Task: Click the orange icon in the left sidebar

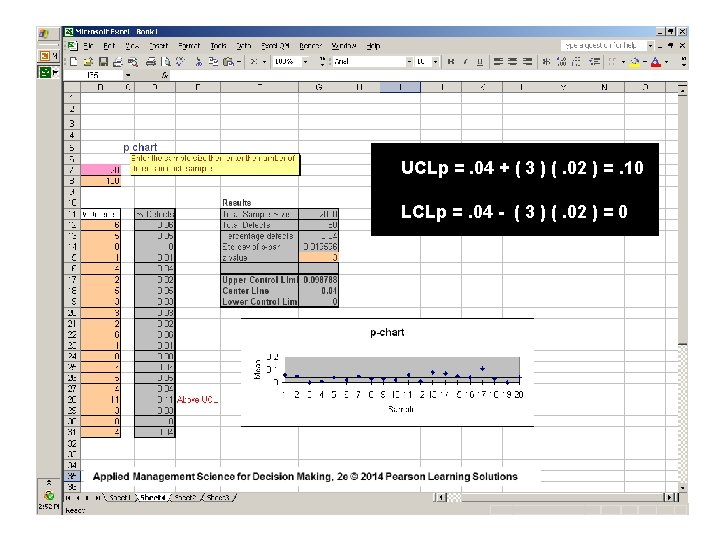Action: pos(45,56)
